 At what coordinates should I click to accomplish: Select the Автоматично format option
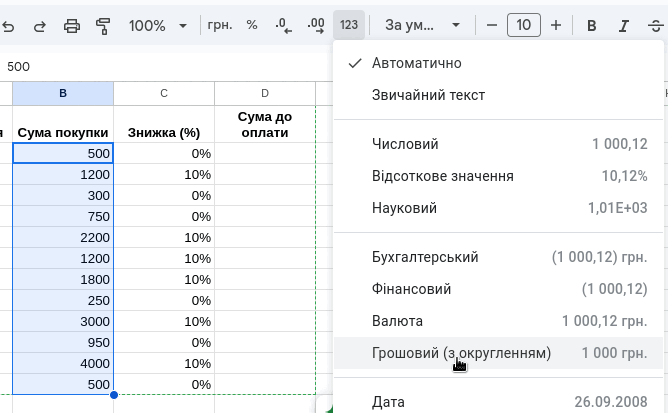point(498,63)
